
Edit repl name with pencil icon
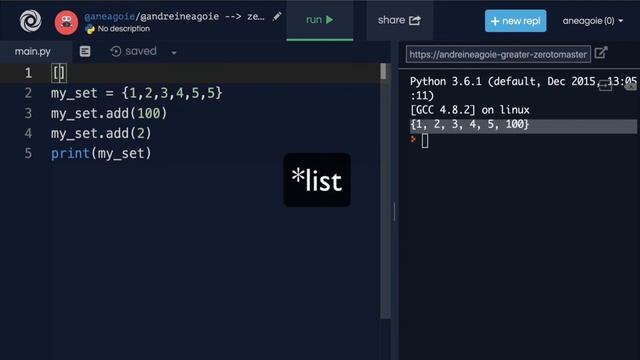(277, 16)
